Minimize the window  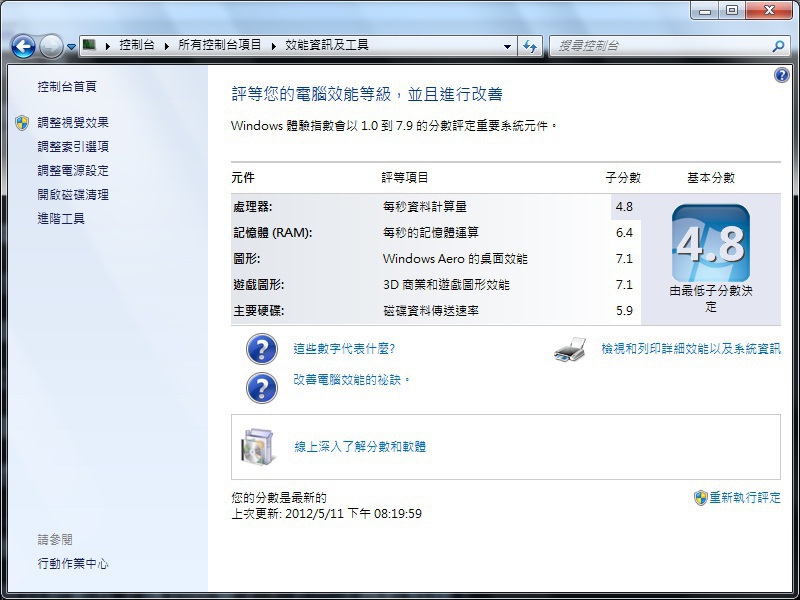pos(705,10)
